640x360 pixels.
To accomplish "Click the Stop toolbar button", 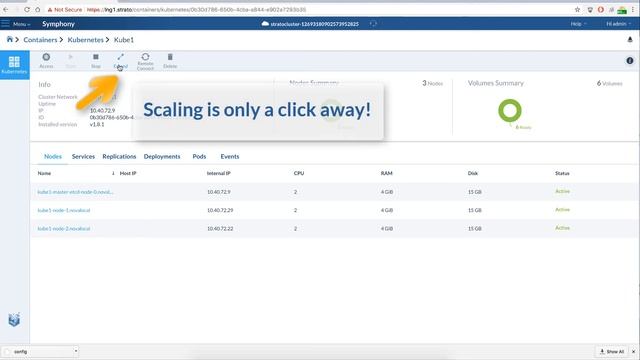I will pos(96,60).
